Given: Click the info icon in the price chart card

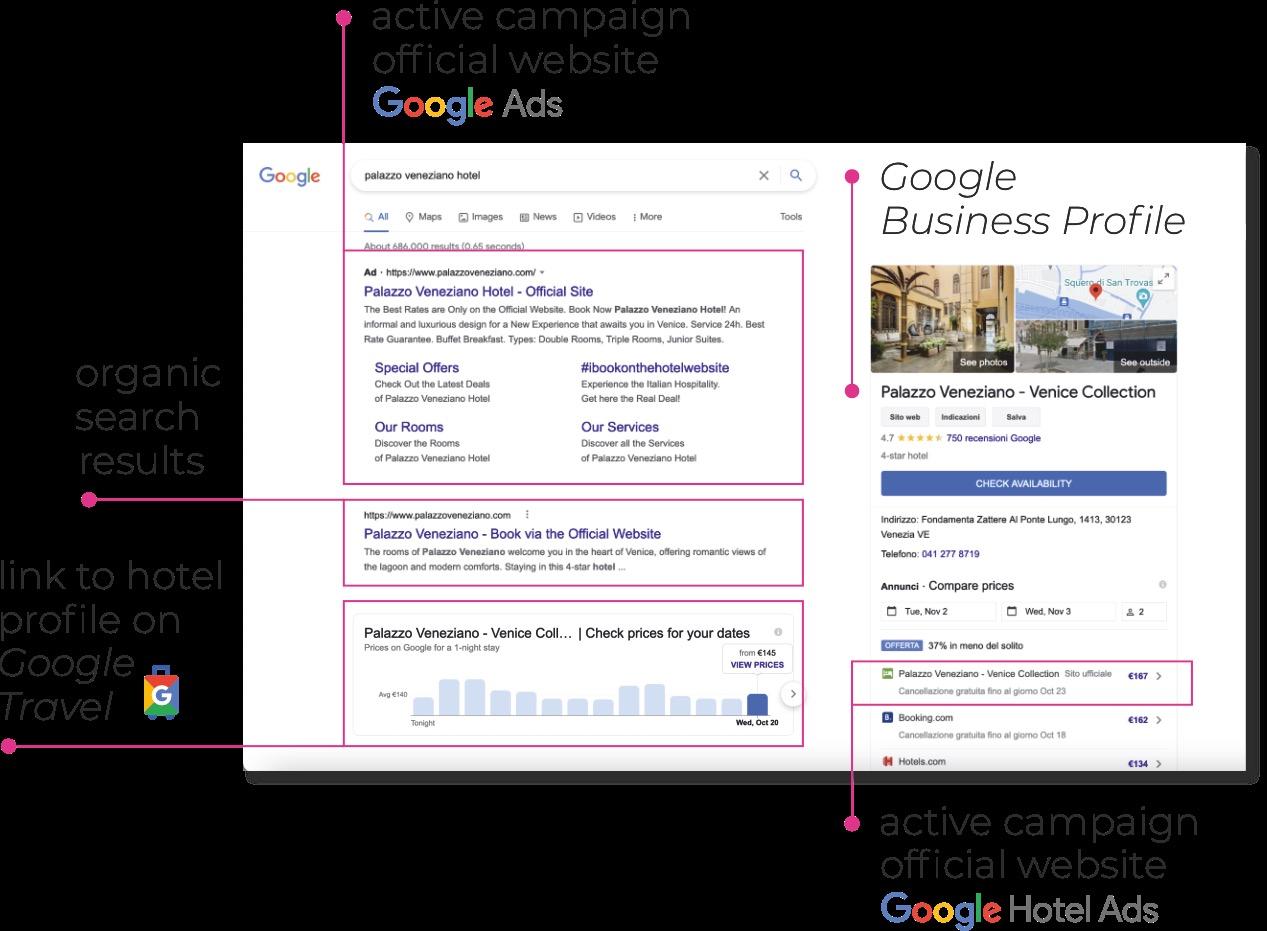Looking at the screenshot, I should click(x=778, y=633).
